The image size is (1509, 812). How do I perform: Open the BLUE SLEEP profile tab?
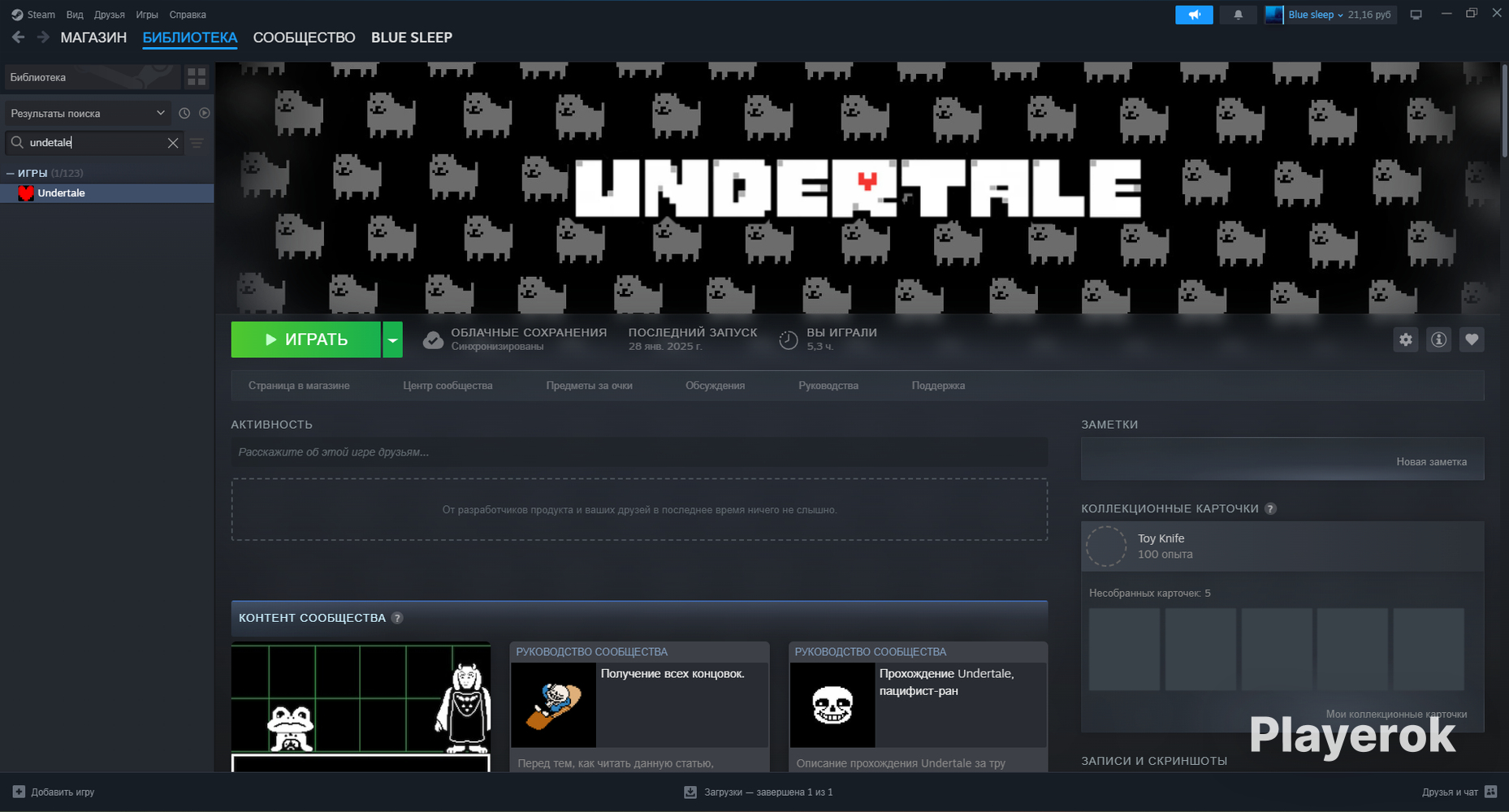point(412,37)
